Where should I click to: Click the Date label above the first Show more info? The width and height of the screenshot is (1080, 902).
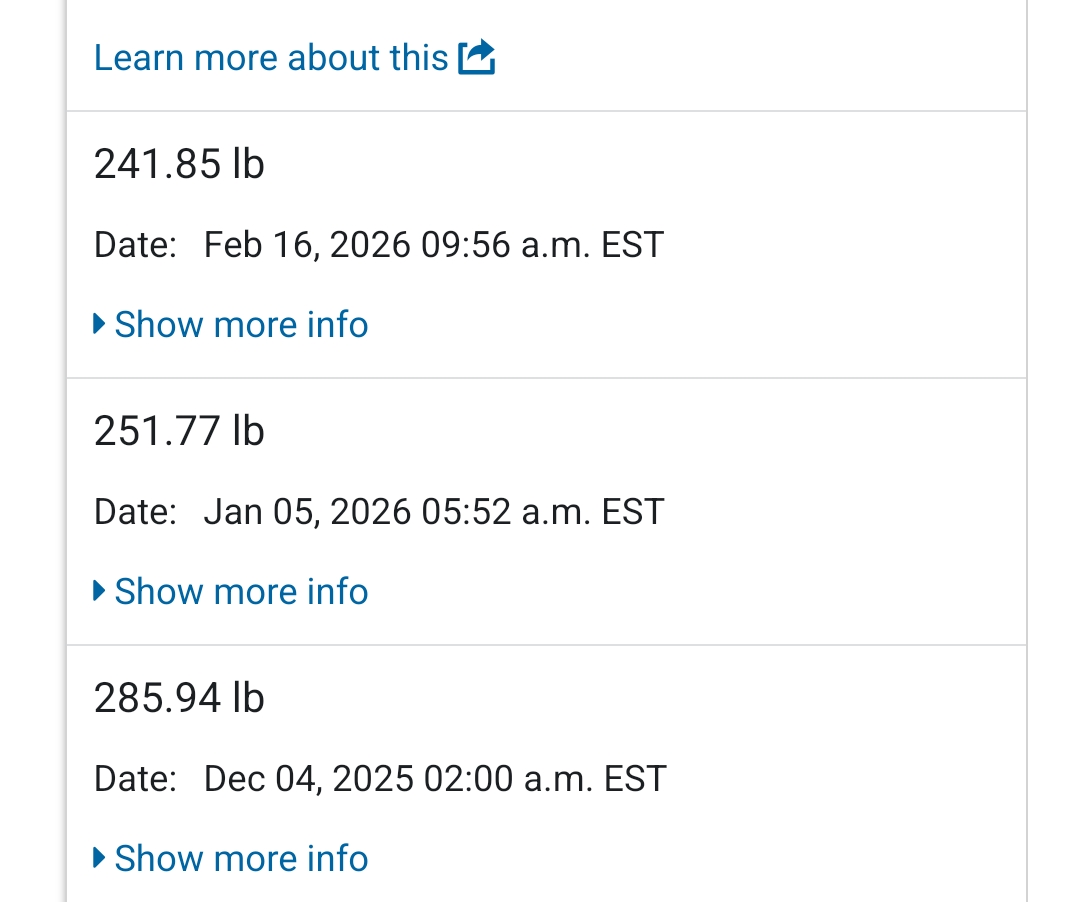pos(135,245)
